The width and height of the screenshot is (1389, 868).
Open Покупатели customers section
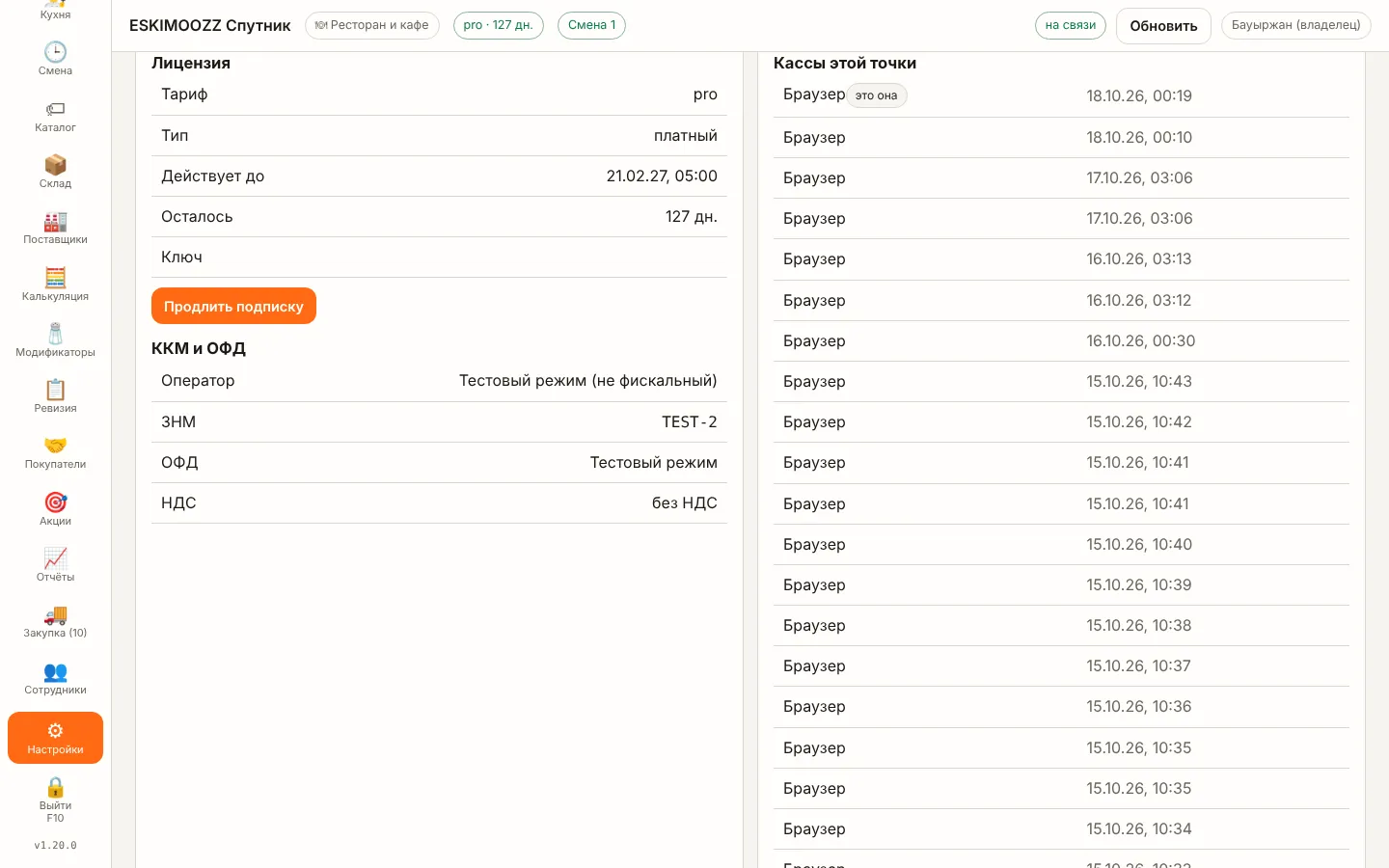point(55,452)
